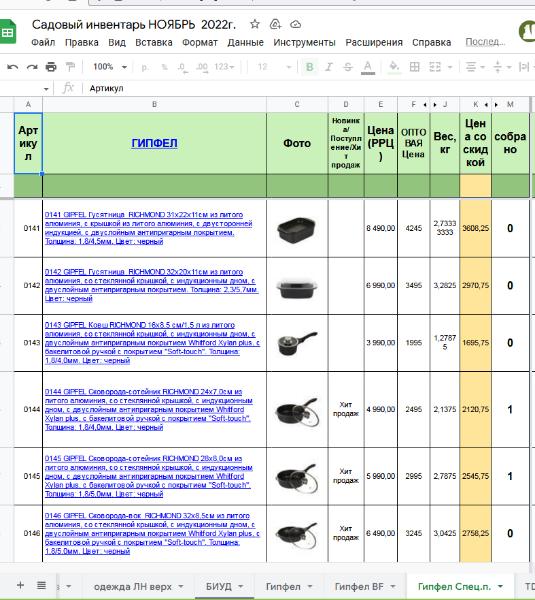This screenshot has height=600, width=535.
Task: Click the document title Садовый инвентарь
Action: click(134, 24)
